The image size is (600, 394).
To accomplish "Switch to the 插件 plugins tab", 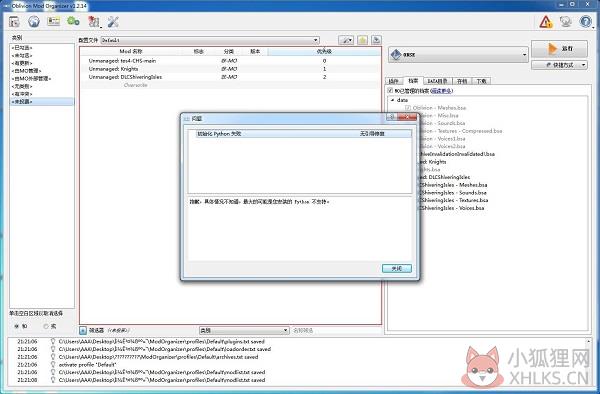I will pos(394,81).
